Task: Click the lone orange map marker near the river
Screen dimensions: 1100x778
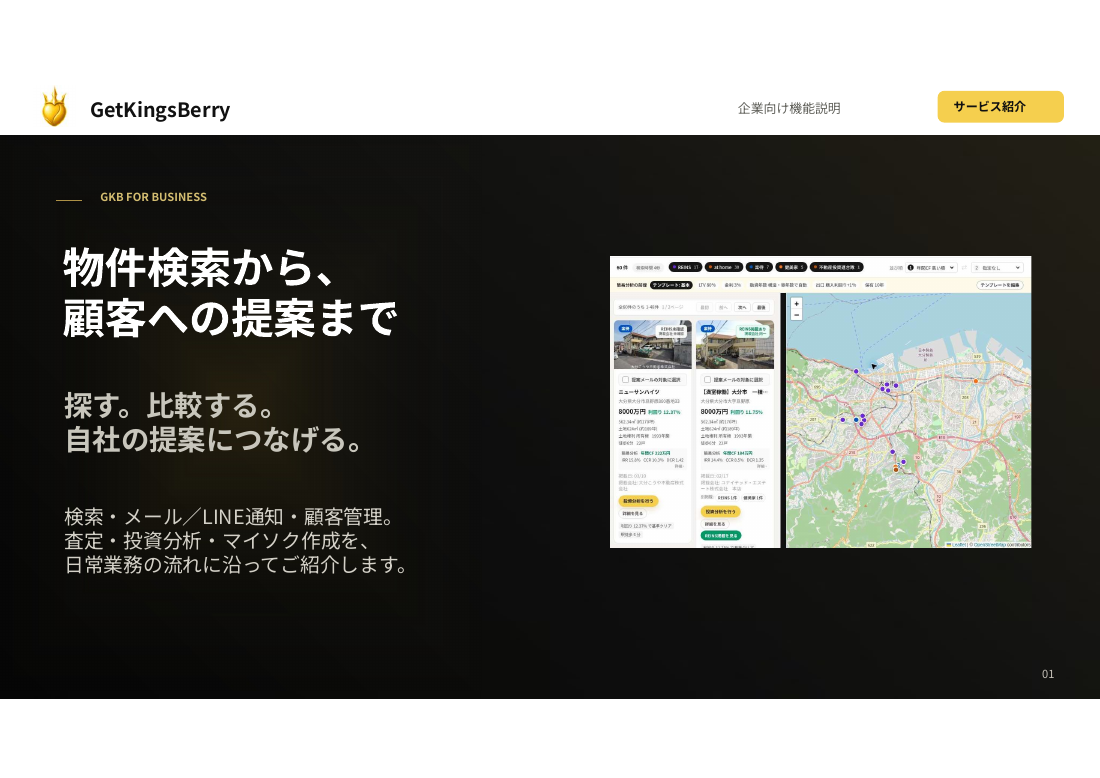Action: [976, 381]
